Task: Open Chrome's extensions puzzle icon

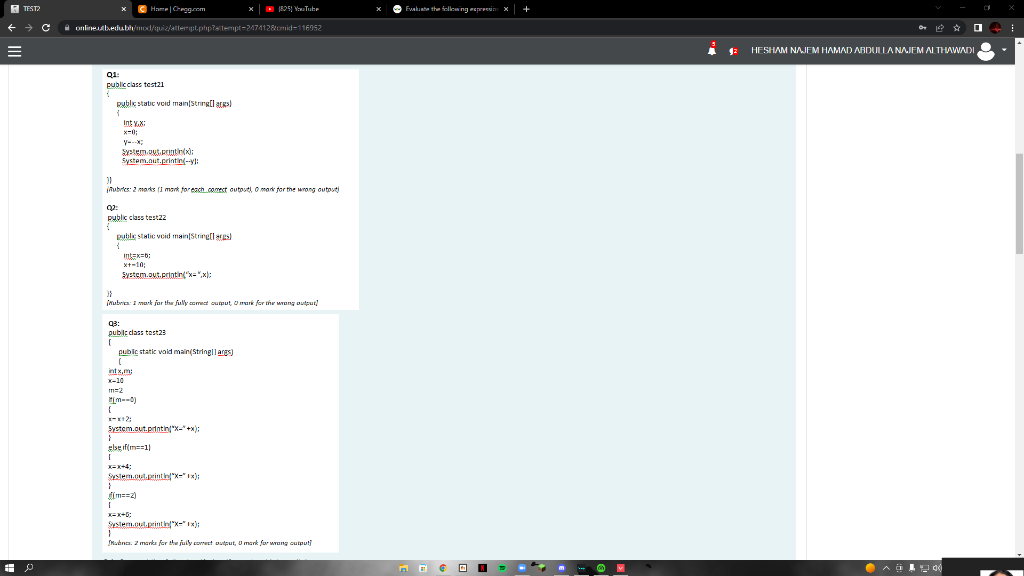Action: pyautogui.click(x=978, y=28)
